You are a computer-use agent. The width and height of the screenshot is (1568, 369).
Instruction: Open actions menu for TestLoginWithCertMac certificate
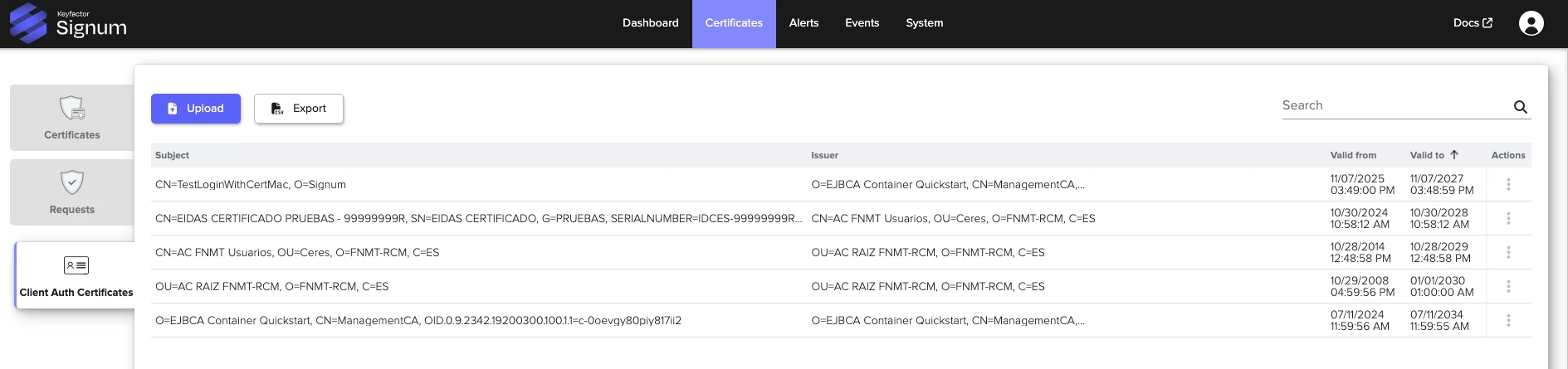pos(1508,185)
